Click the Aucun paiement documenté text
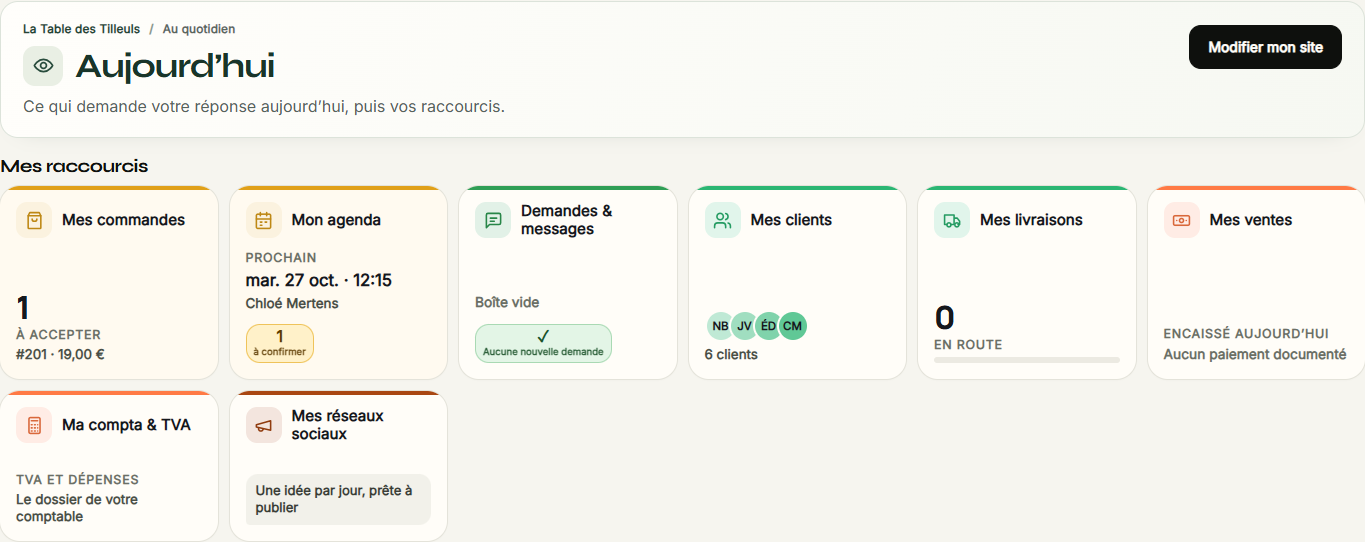Viewport: 1365px width, 542px height. click(x=1255, y=354)
